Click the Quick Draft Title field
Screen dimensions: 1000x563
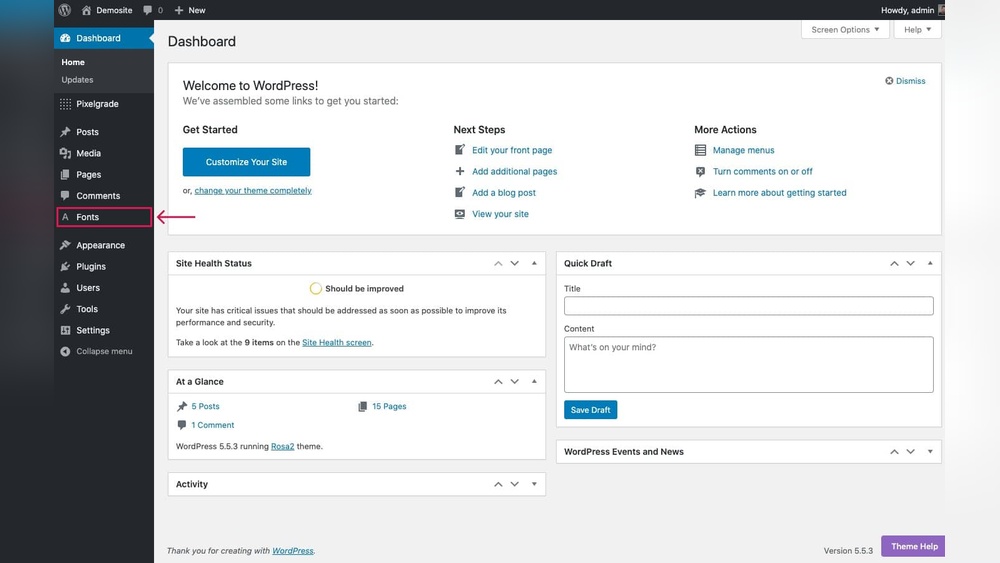pyautogui.click(x=749, y=306)
